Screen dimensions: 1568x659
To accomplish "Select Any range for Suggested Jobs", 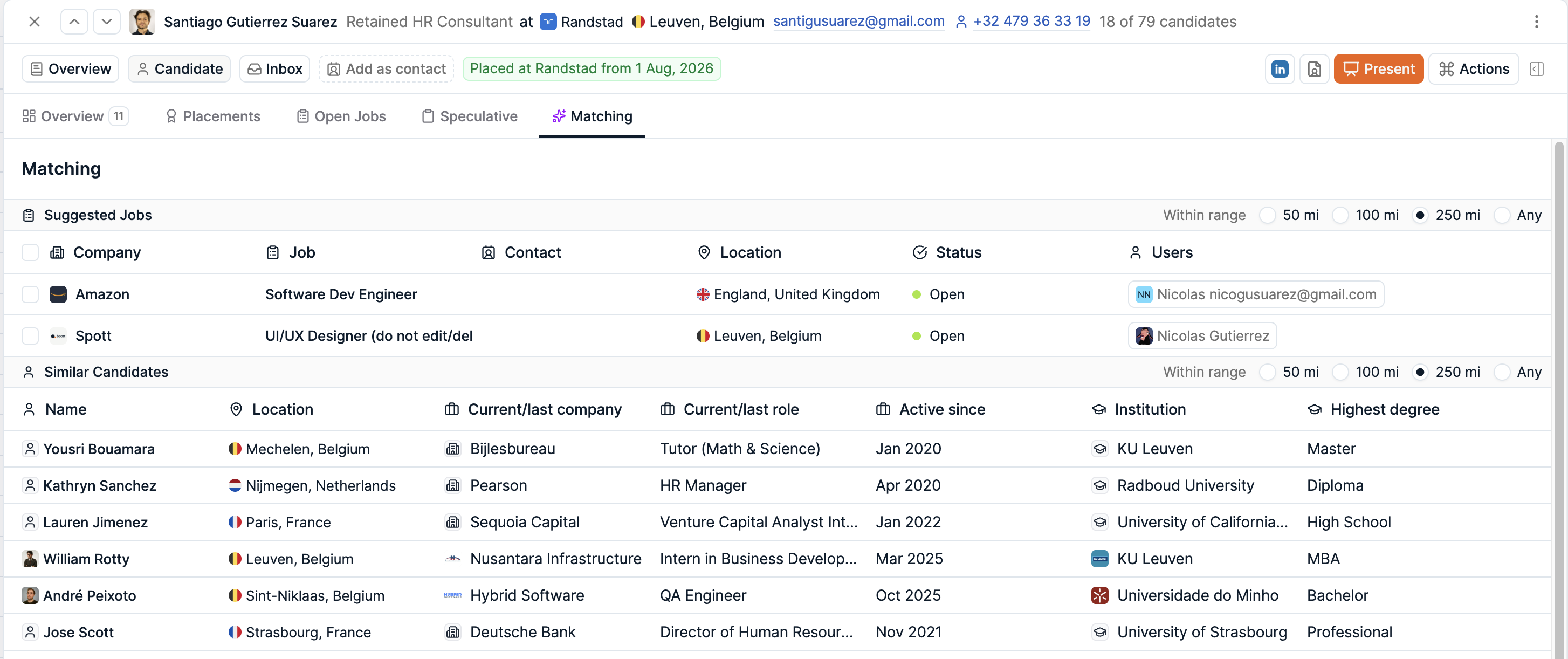I will pos(1502,216).
